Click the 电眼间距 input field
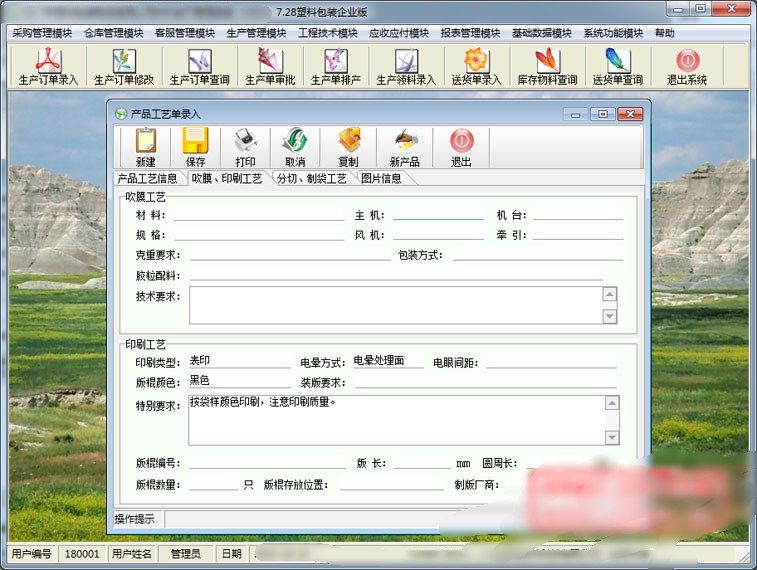The image size is (757, 570). pos(551,362)
